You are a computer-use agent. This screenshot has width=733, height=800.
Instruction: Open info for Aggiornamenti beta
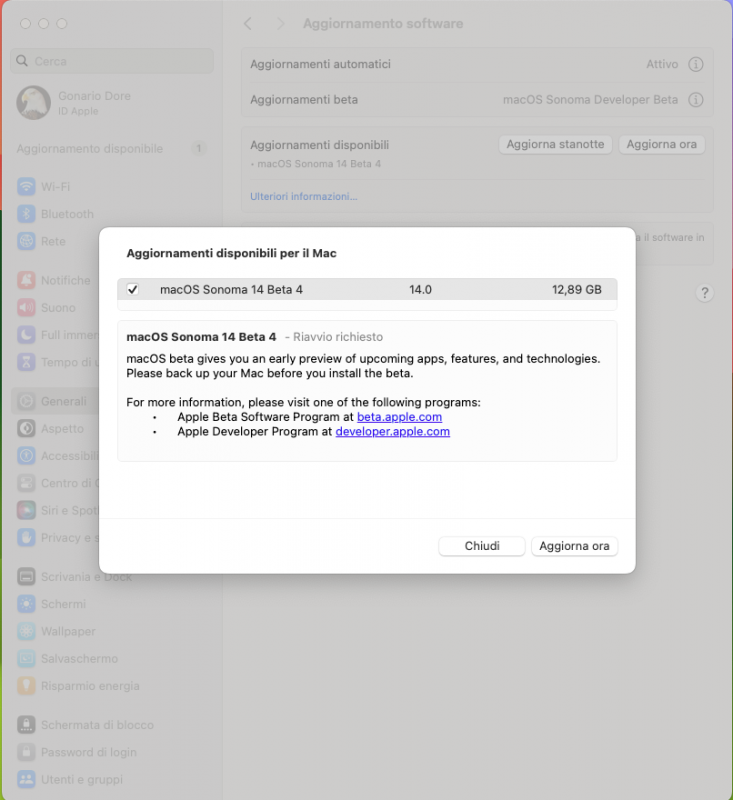696,99
